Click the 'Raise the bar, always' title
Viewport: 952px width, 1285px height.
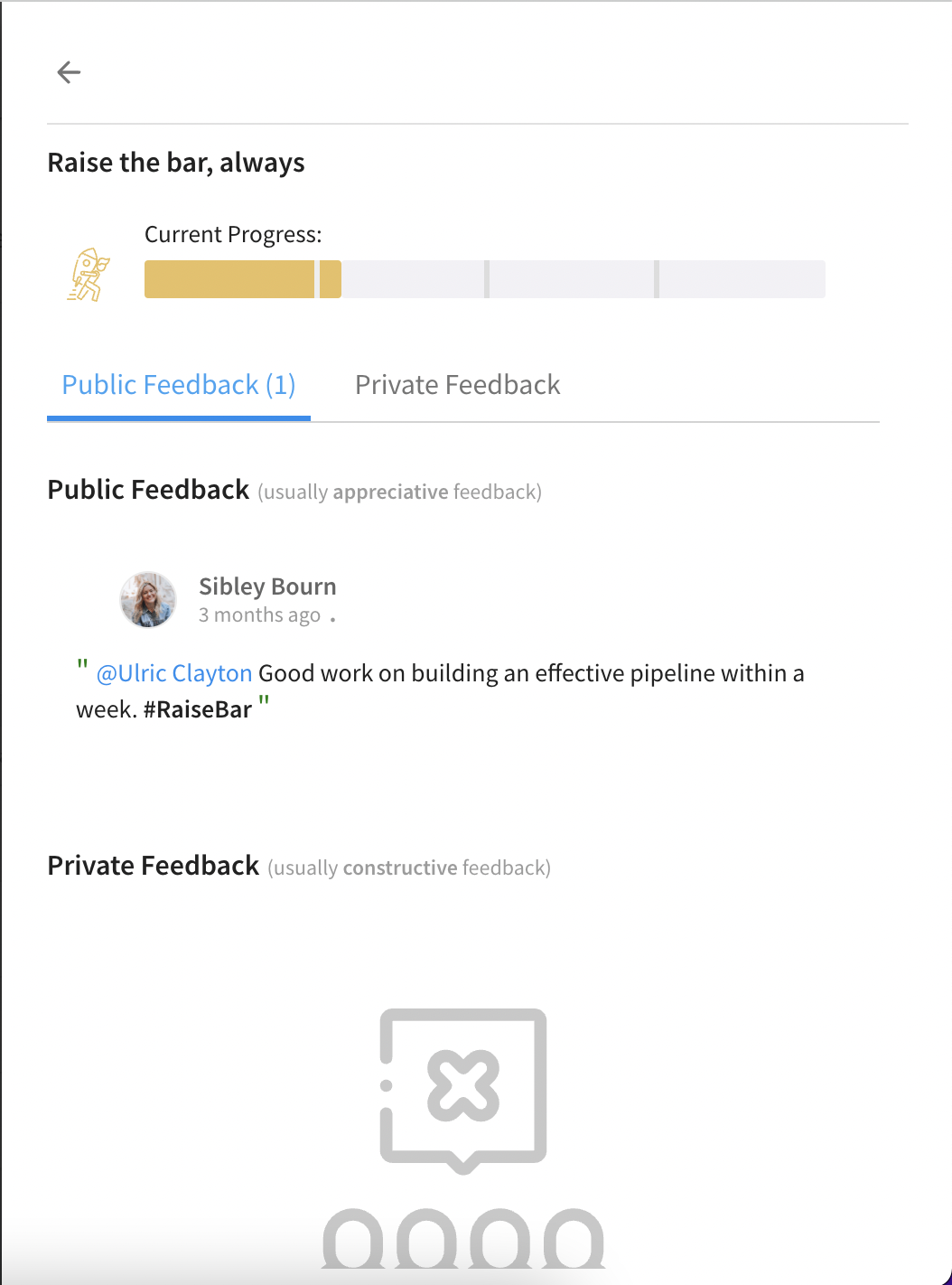click(176, 163)
